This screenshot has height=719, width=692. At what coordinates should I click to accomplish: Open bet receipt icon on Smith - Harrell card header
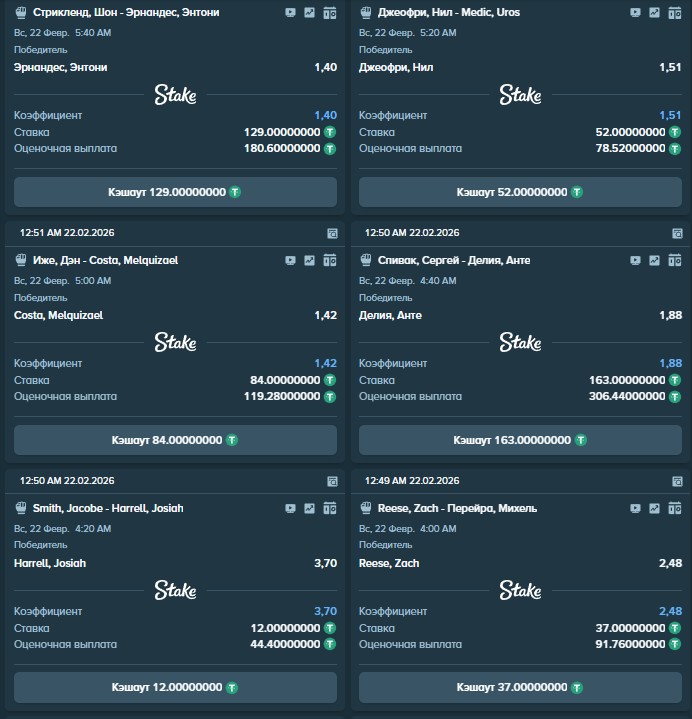pos(332,481)
